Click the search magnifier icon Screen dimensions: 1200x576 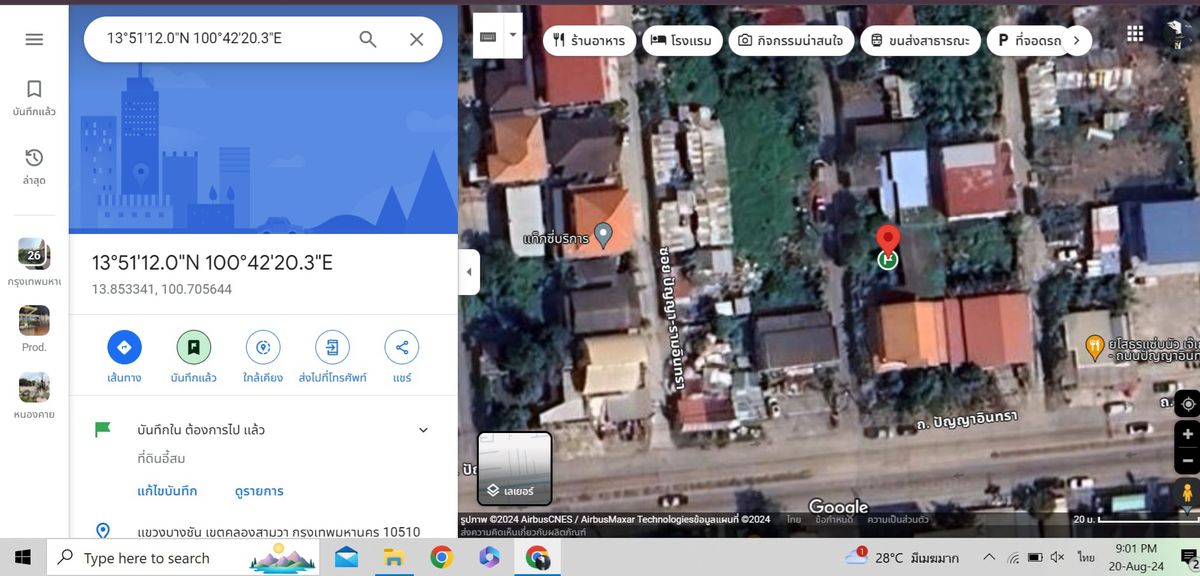click(x=368, y=39)
